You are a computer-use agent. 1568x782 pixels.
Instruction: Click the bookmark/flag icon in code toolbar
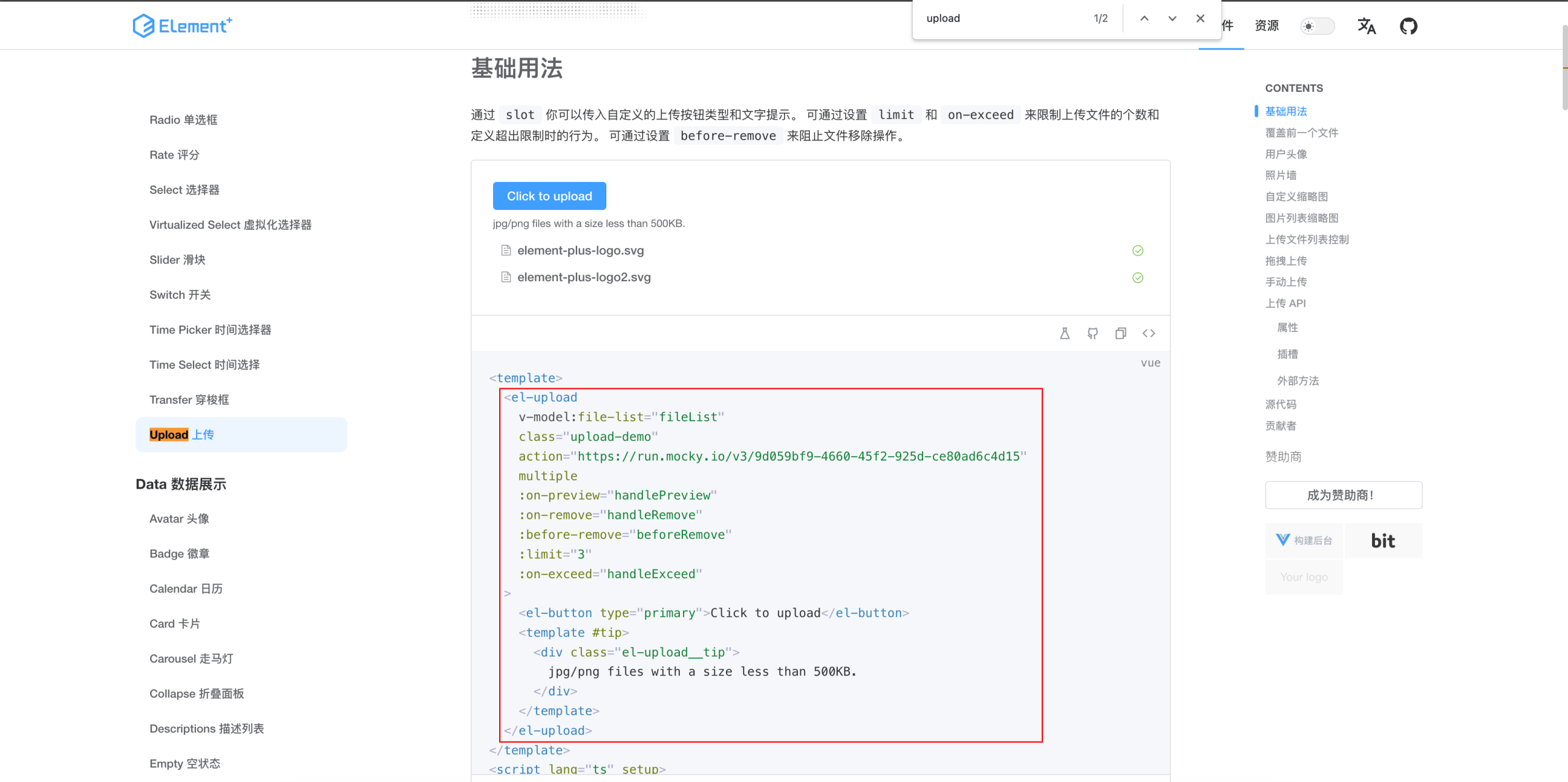[x=1065, y=333]
